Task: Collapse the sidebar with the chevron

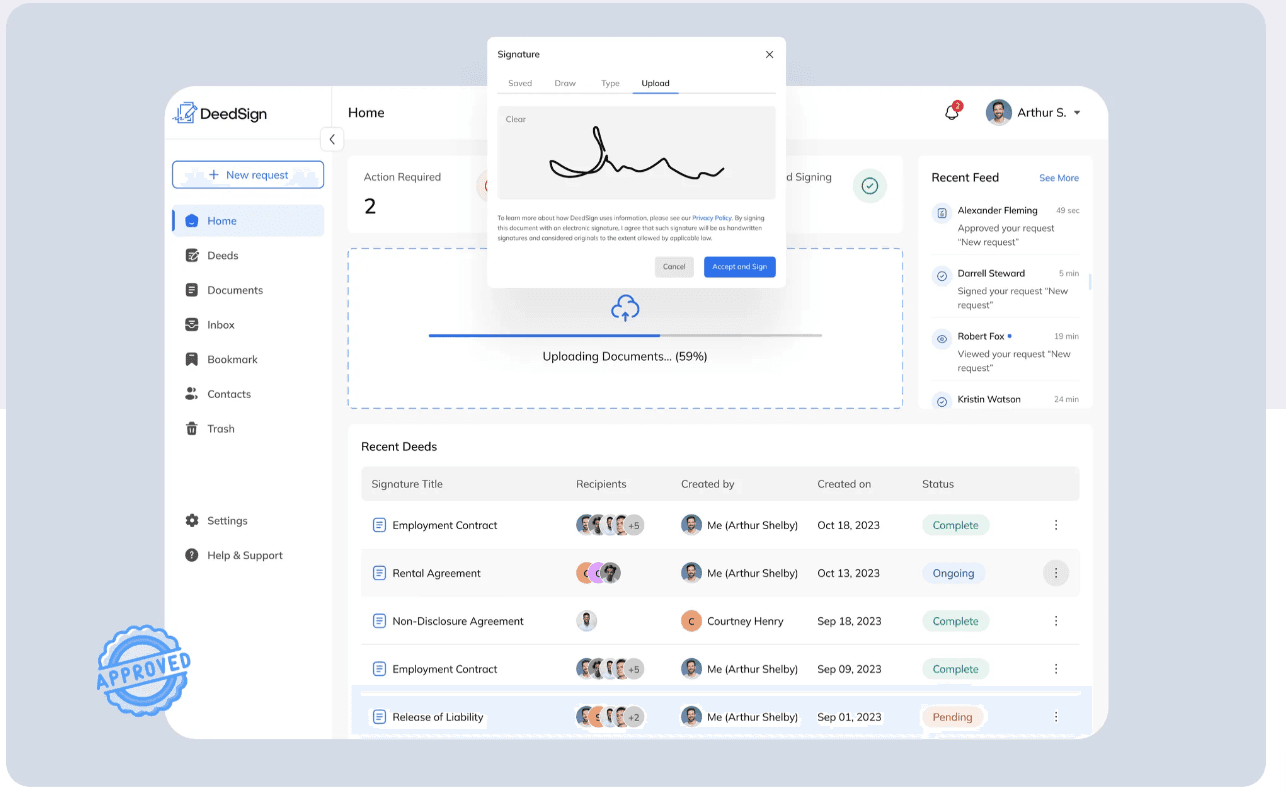Action: coord(332,139)
